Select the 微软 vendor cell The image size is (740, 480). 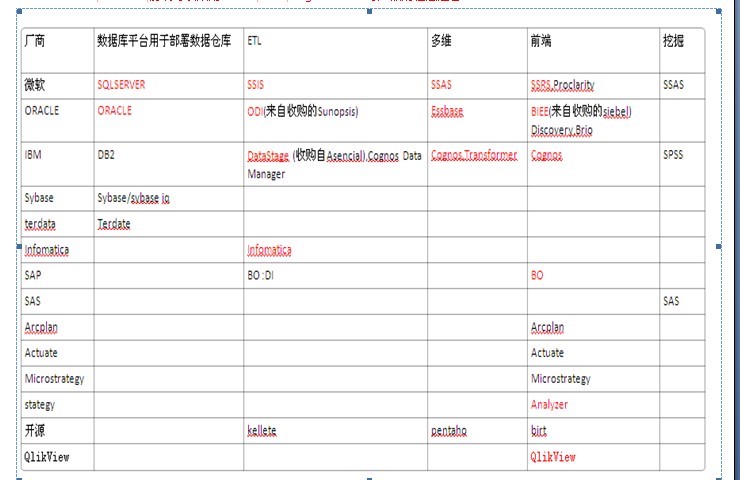[57, 86]
